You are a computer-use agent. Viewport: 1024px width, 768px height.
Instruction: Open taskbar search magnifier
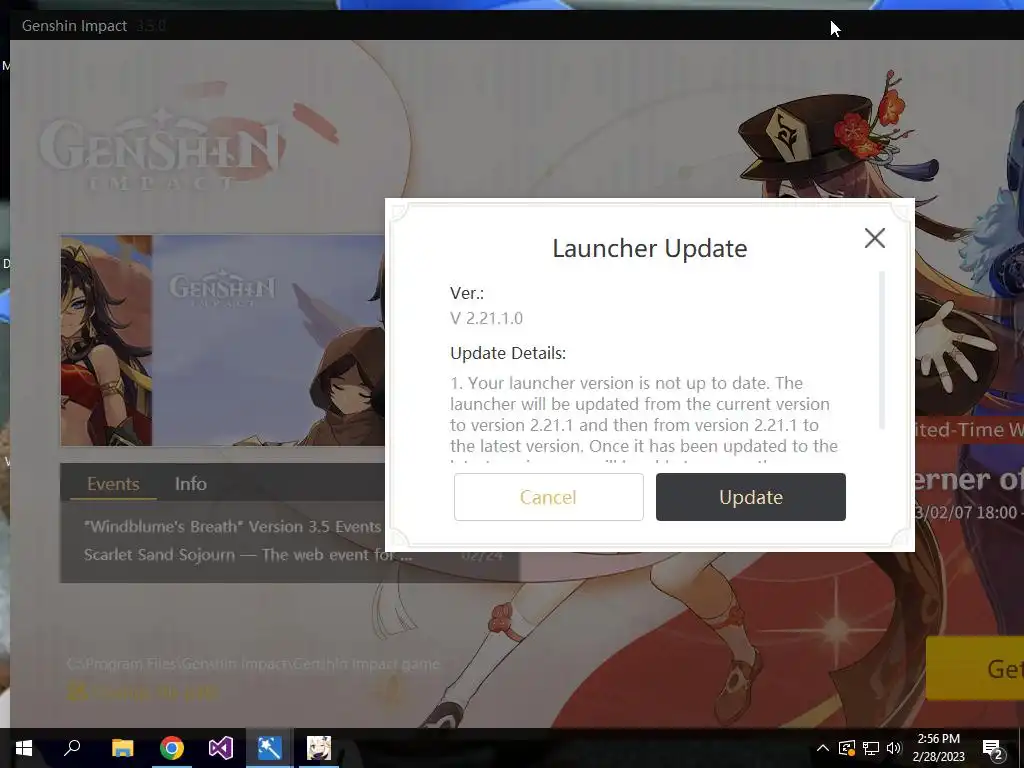72,748
